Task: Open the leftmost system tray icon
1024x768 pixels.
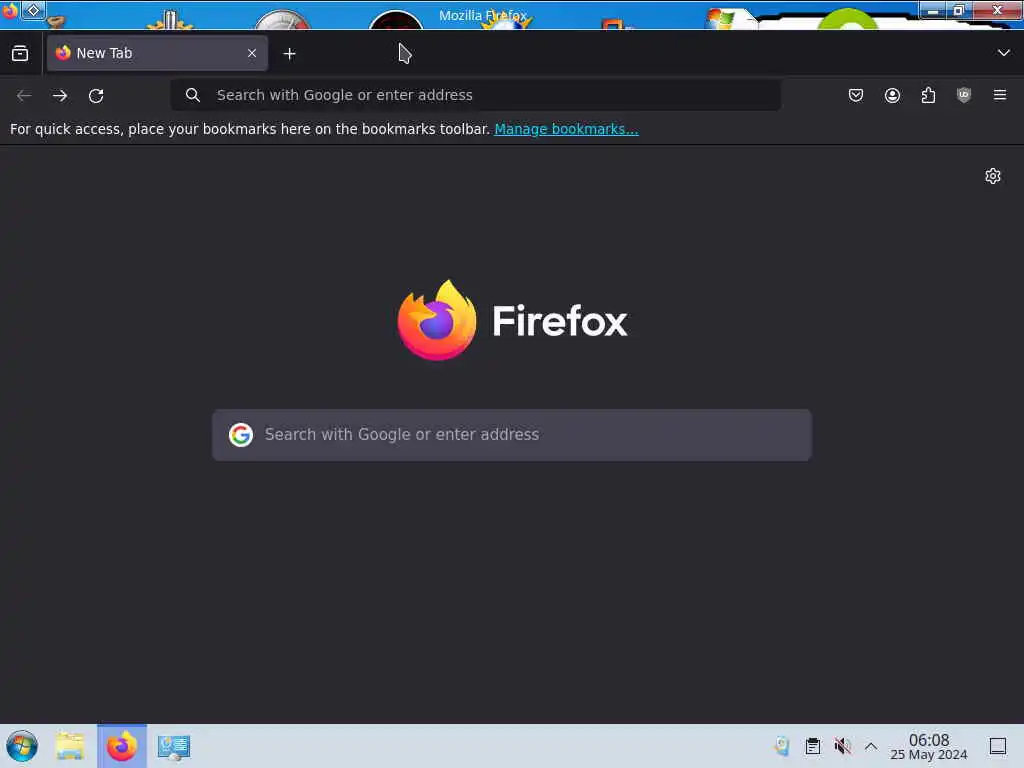Action: pyautogui.click(x=782, y=746)
